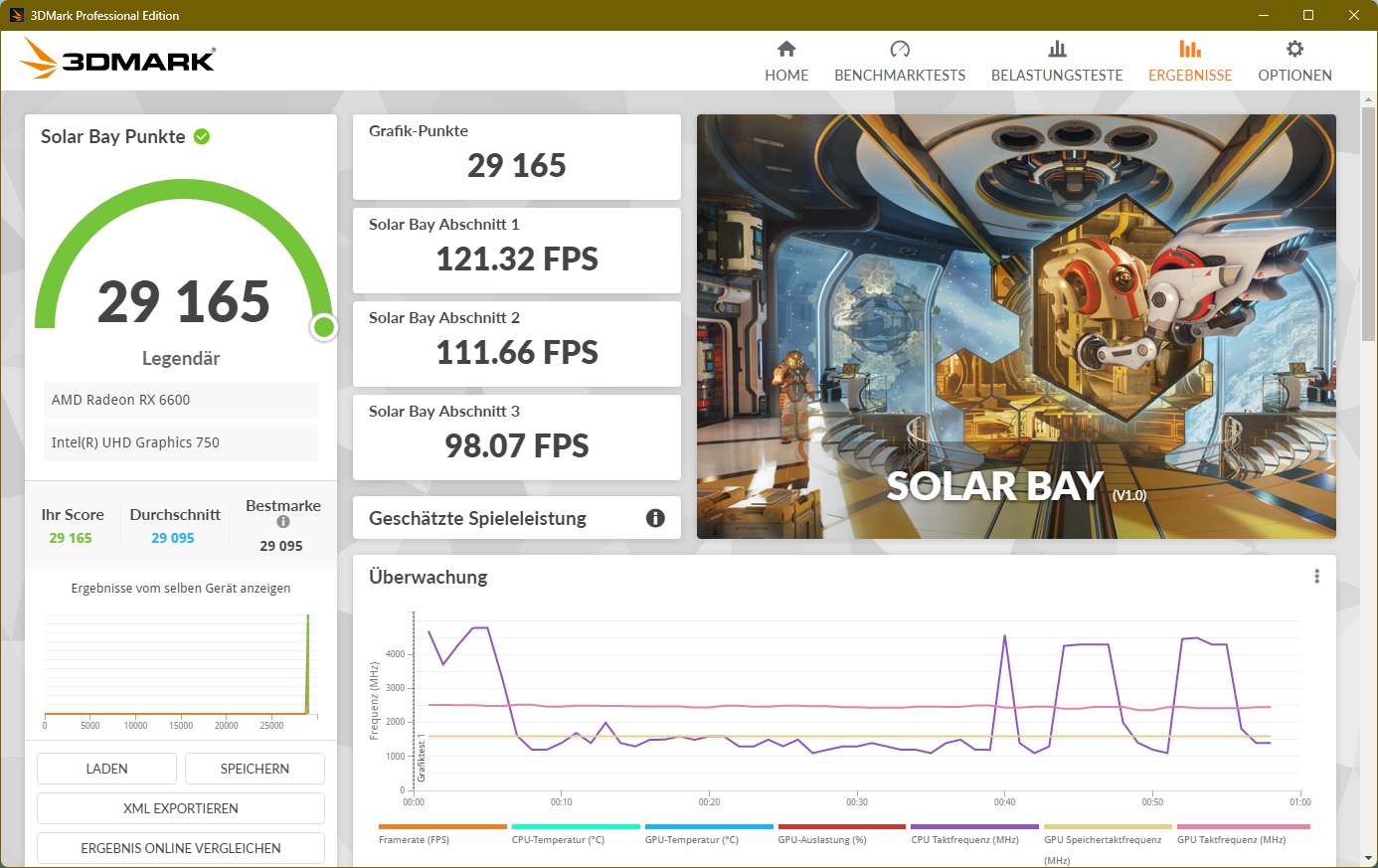The width and height of the screenshot is (1378, 868).
Task: Click the SPEICHERN button
Action: [255, 769]
